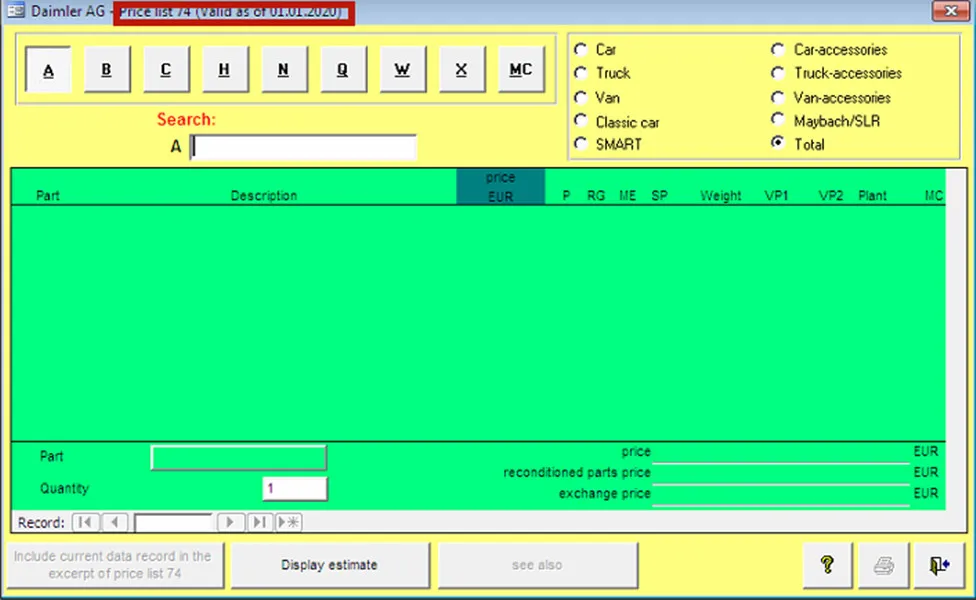Click the RG column header
The width and height of the screenshot is (976, 600).
596,195
